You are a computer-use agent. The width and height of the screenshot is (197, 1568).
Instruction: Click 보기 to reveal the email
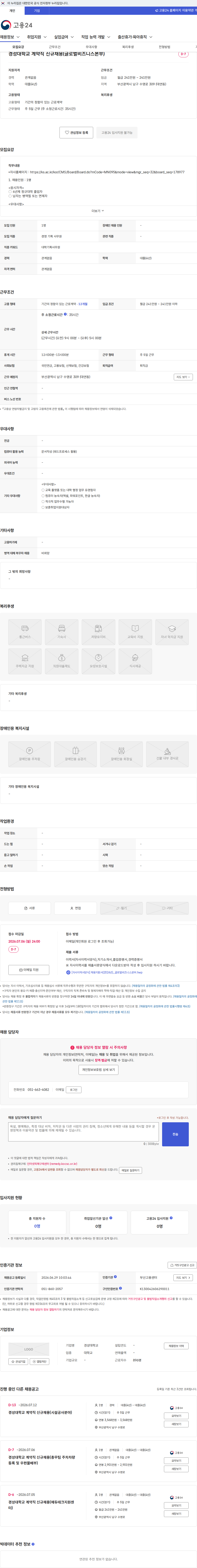[x=74, y=1090]
